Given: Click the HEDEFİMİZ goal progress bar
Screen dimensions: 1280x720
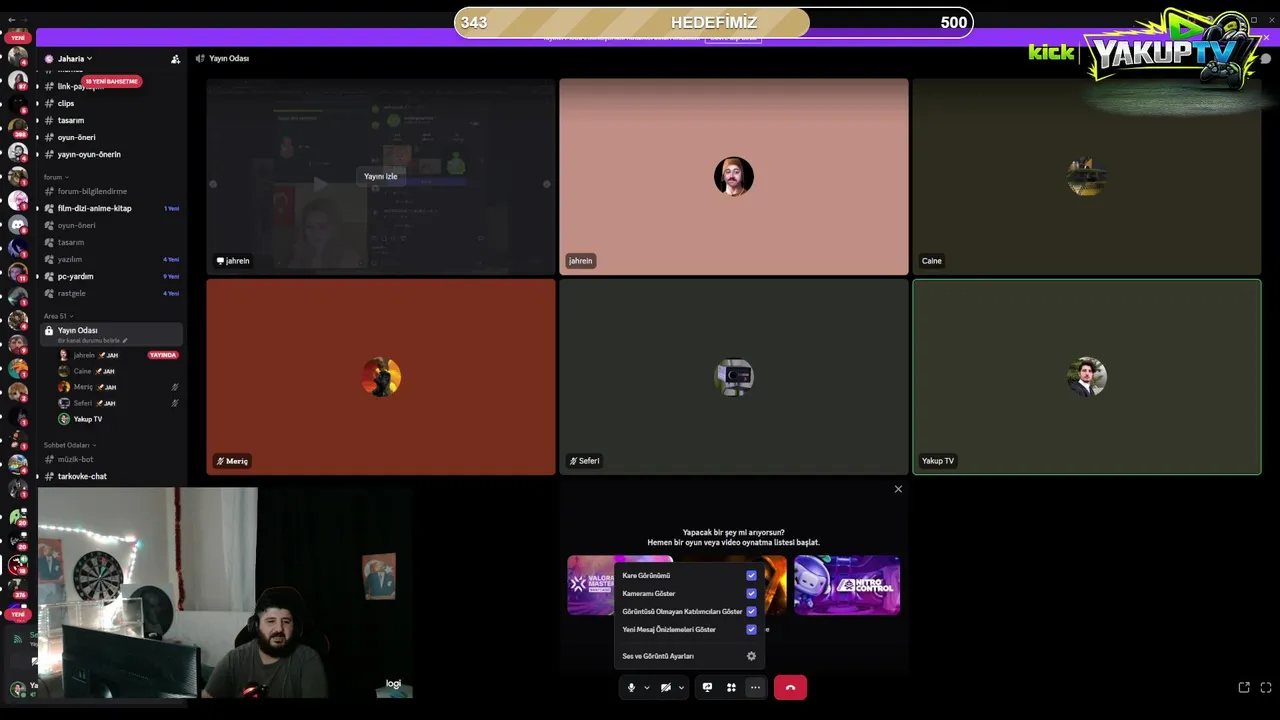Looking at the screenshot, I should point(713,22).
